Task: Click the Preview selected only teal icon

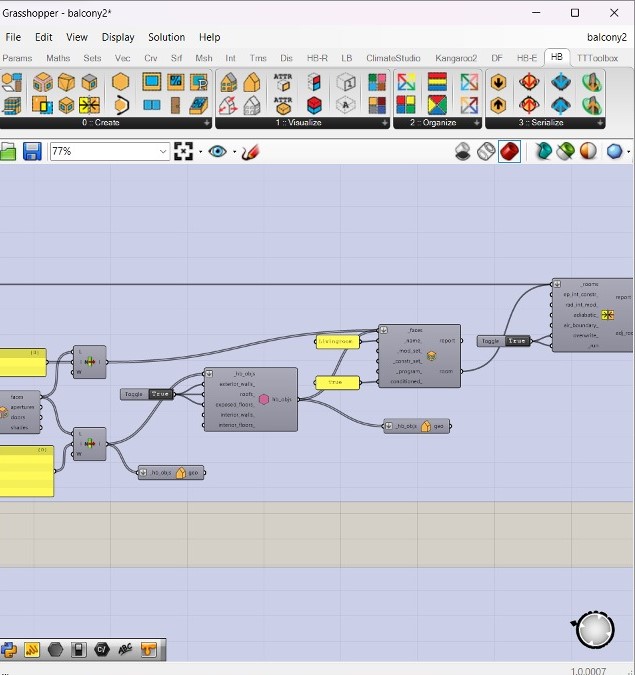Action: click(543, 152)
